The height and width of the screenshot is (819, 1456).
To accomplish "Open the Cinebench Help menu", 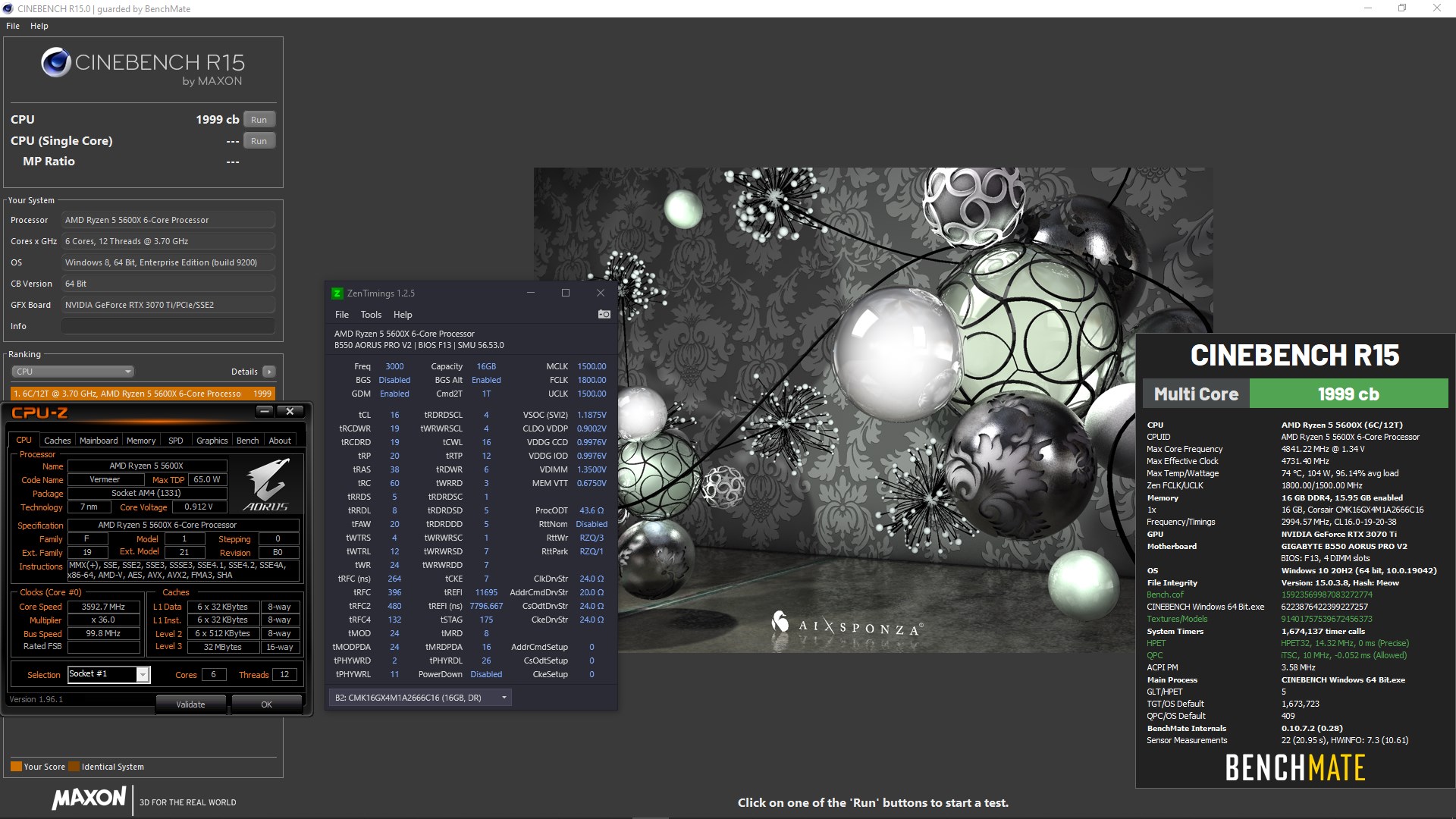I will click(x=39, y=26).
